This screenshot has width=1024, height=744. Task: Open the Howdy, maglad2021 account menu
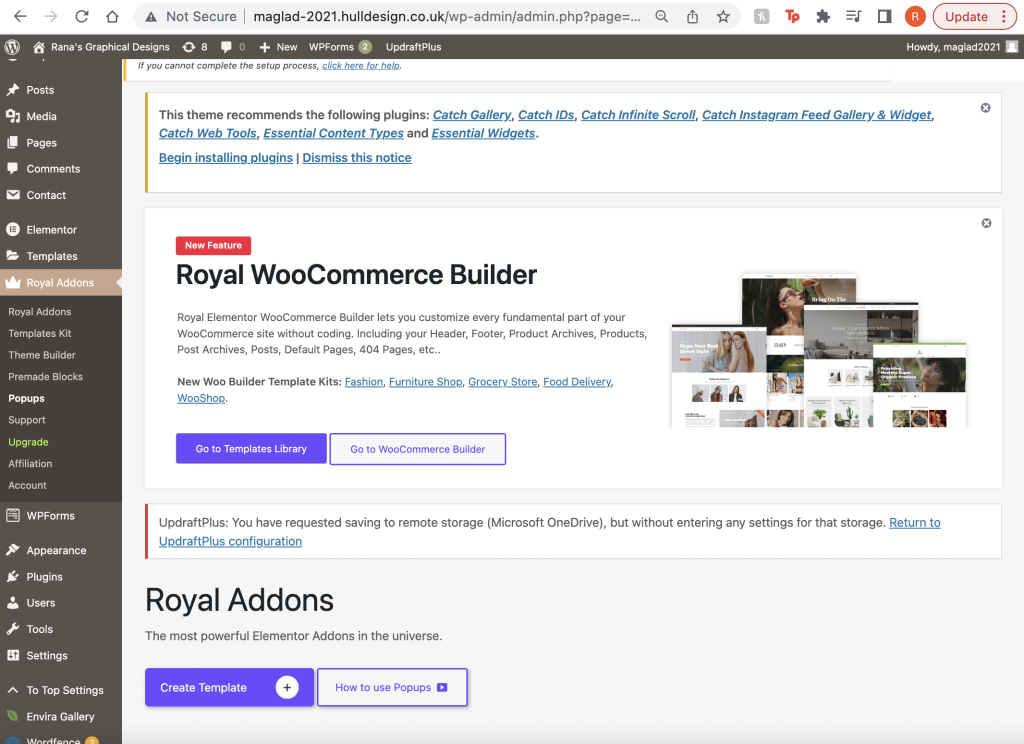[x=962, y=47]
